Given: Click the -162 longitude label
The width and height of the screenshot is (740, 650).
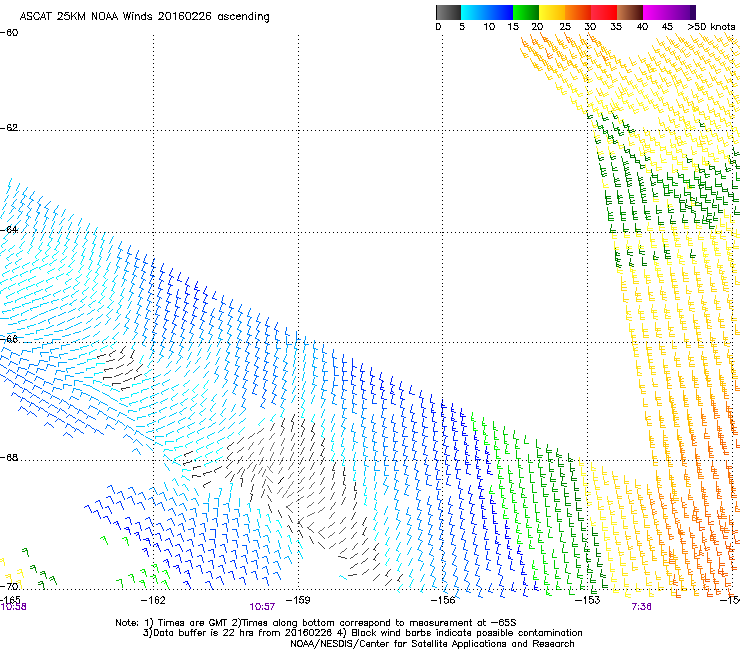Looking at the screenshot, I should 153,600.
